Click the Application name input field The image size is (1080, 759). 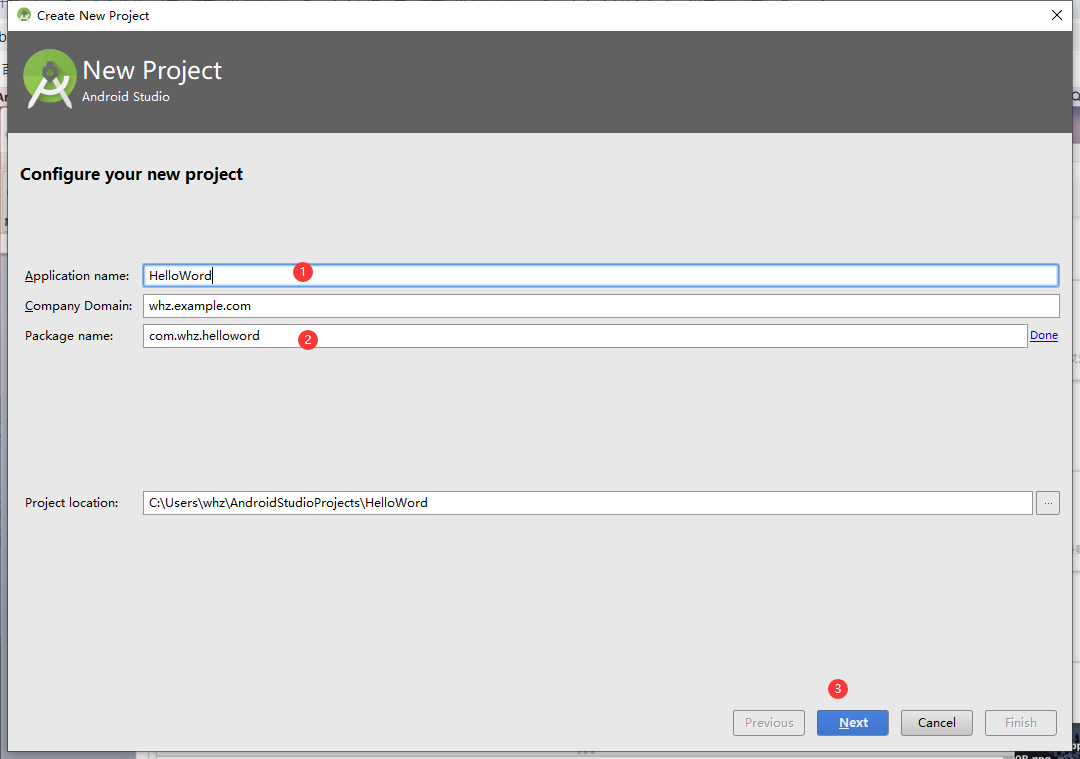coord(600,275)
